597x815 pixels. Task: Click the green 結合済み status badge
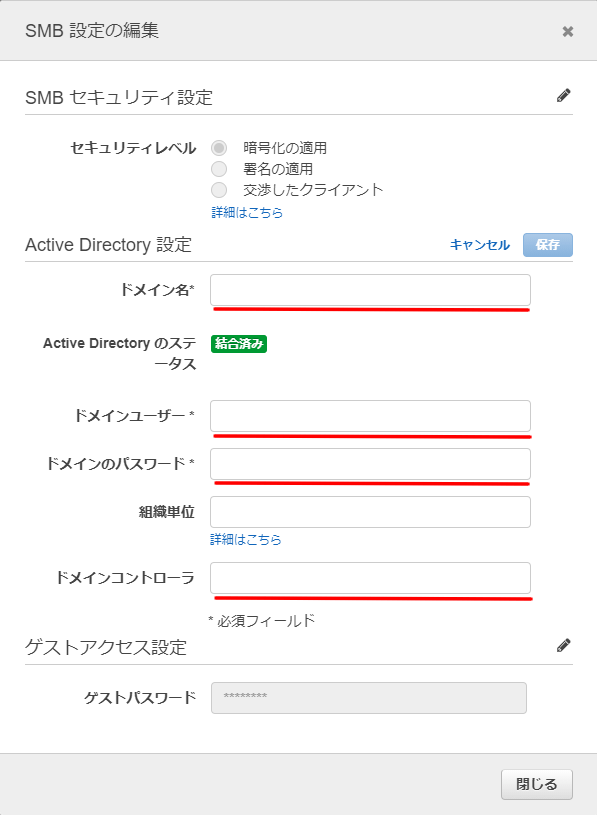[x=239, y=344]
